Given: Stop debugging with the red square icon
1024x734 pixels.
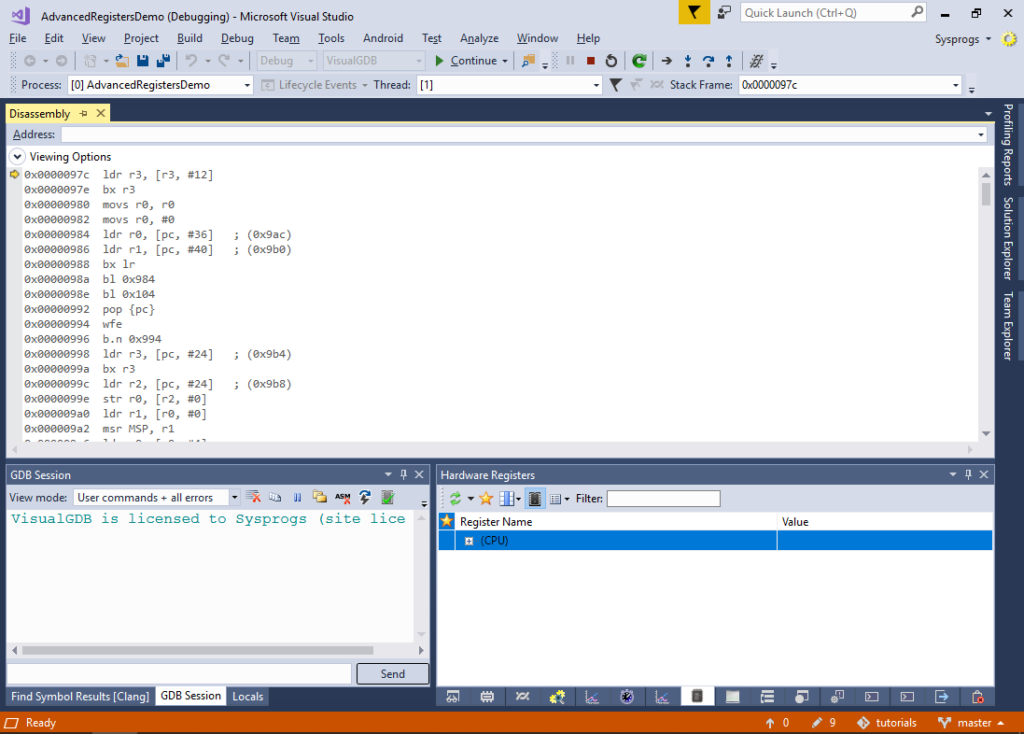Looking at the screenshot, I should click(x=590, y=61).
